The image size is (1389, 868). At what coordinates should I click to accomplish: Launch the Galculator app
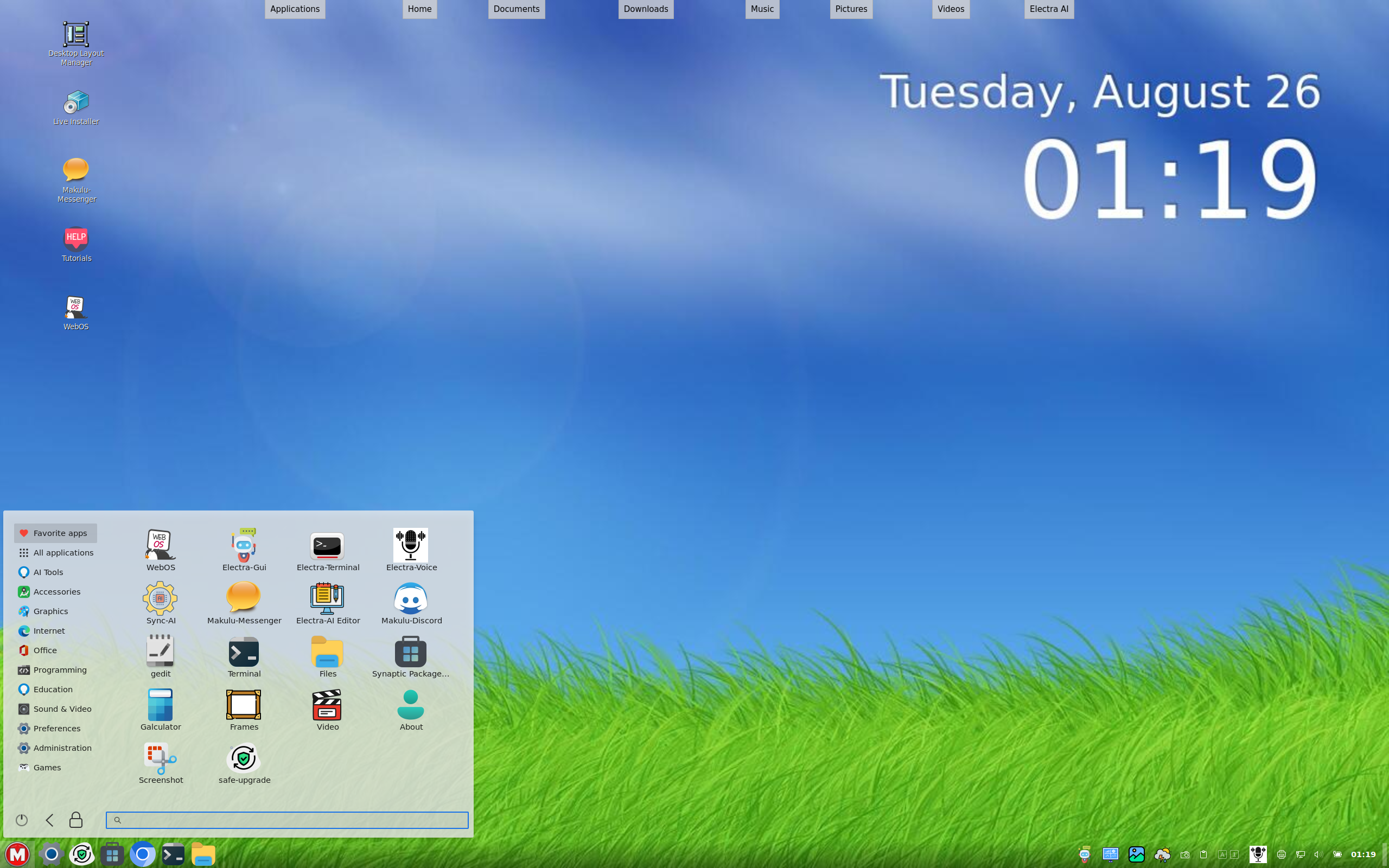coord(160,709)
